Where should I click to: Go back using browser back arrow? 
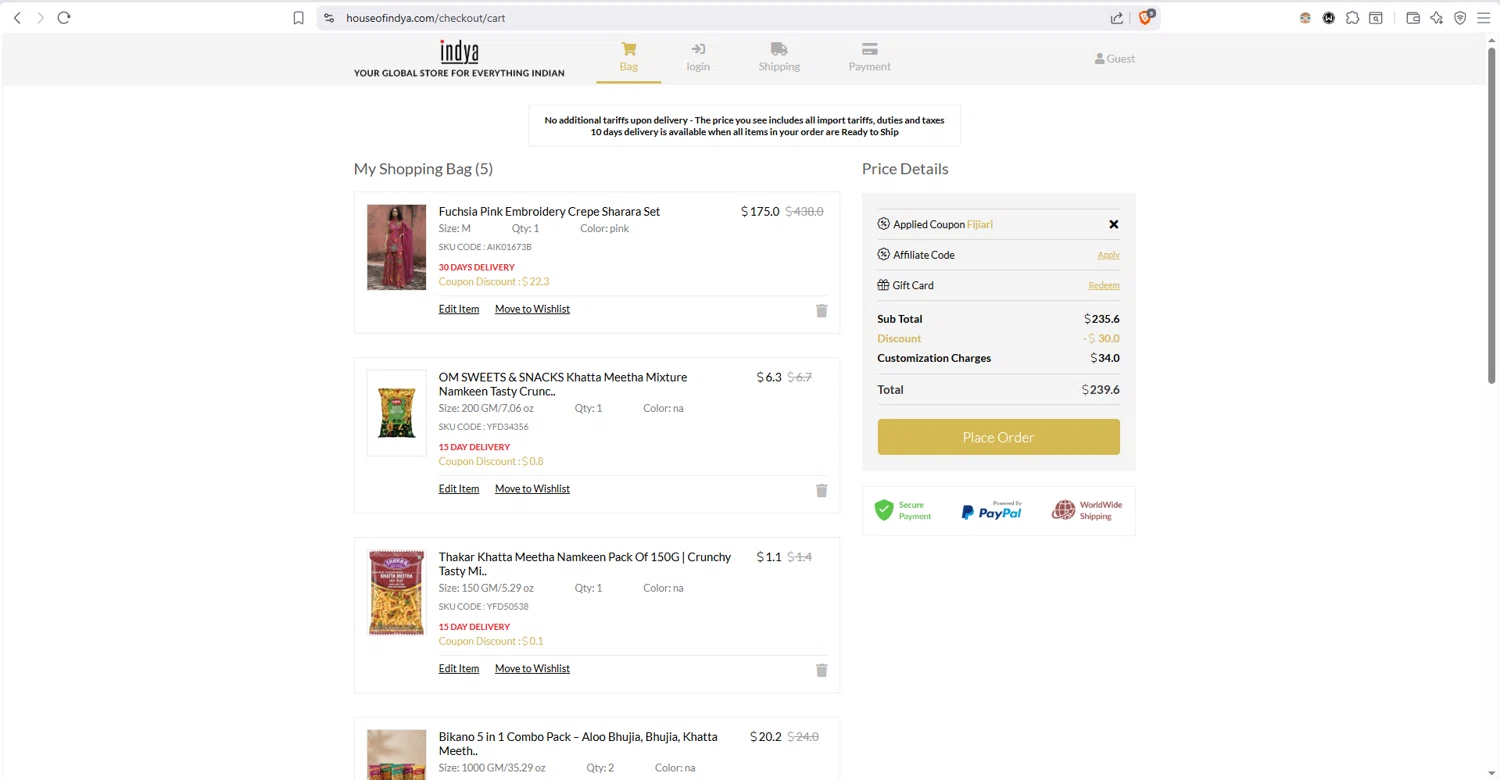click(17, 18)
